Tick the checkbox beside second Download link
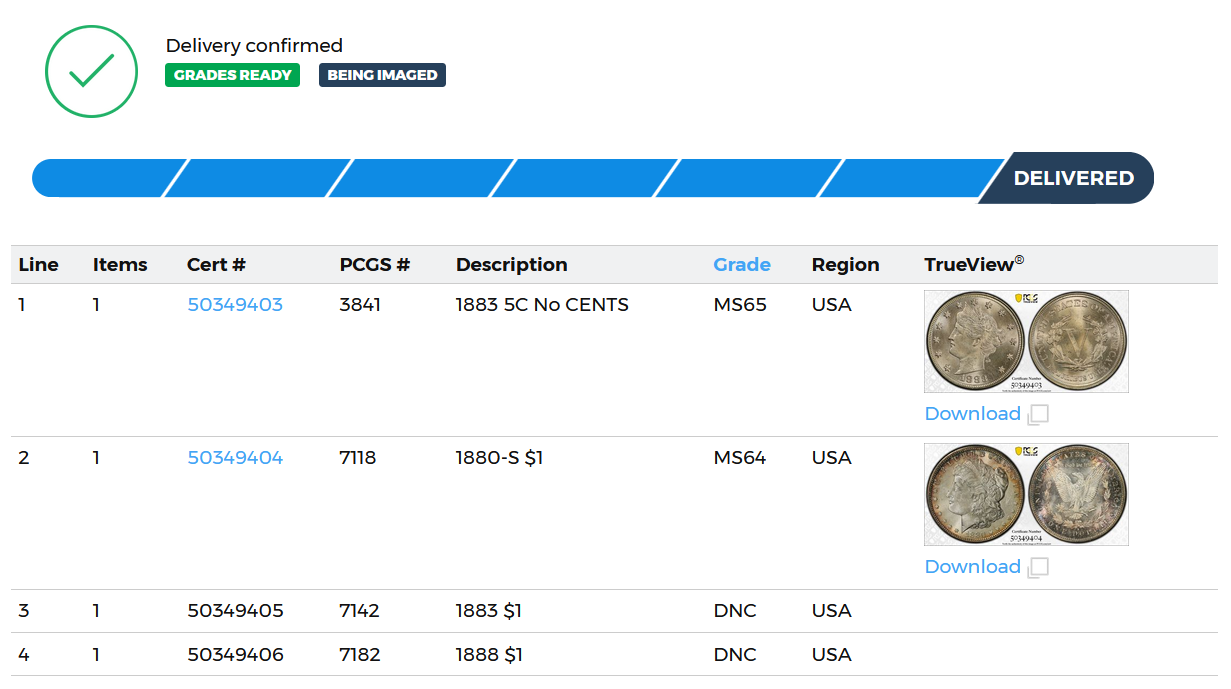Screen dimensions: 1231x689 pos(1039,567)
